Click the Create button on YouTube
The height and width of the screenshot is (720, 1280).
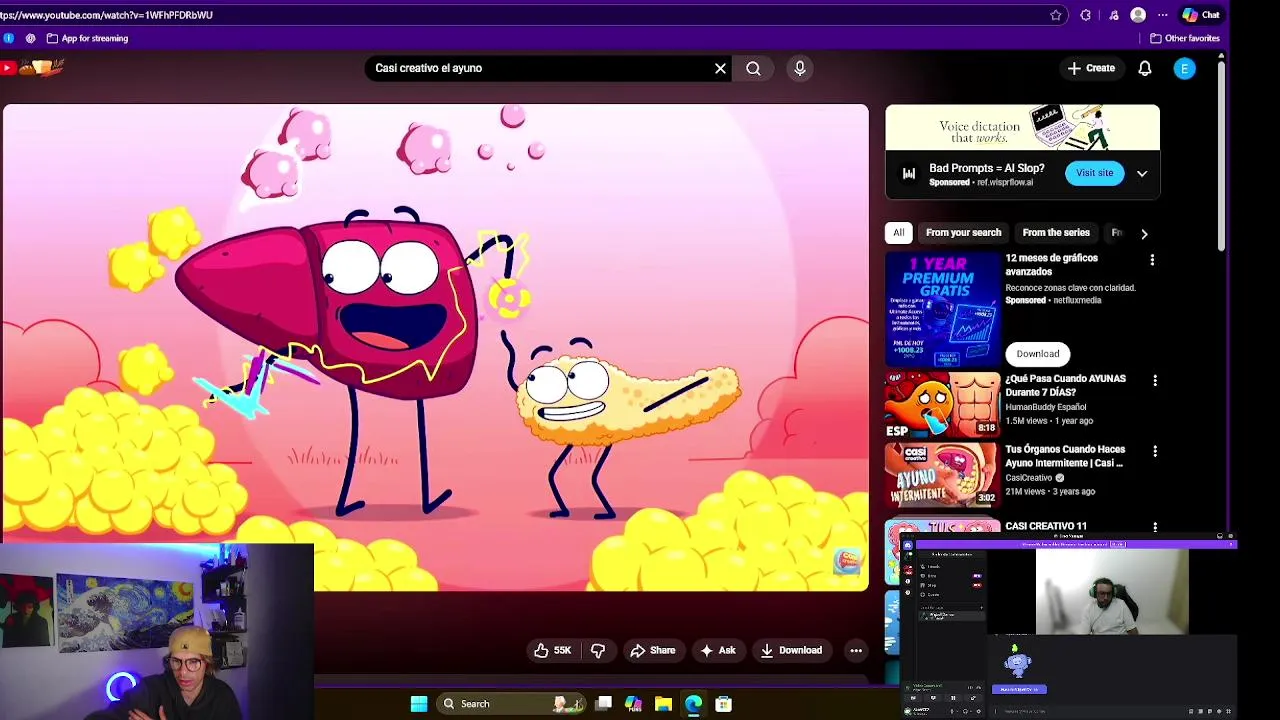click(1091, 68)
